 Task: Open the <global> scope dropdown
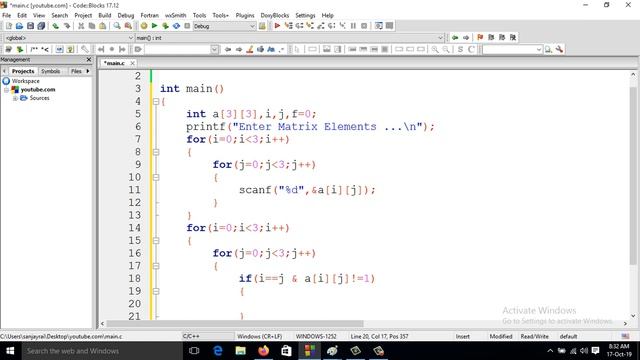click(x=131, y=38)
